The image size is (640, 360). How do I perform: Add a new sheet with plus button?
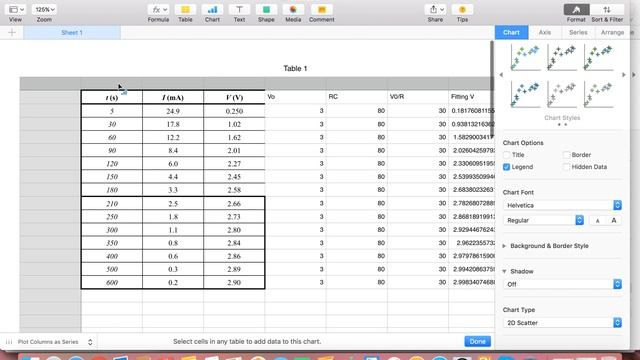(12, 32)
